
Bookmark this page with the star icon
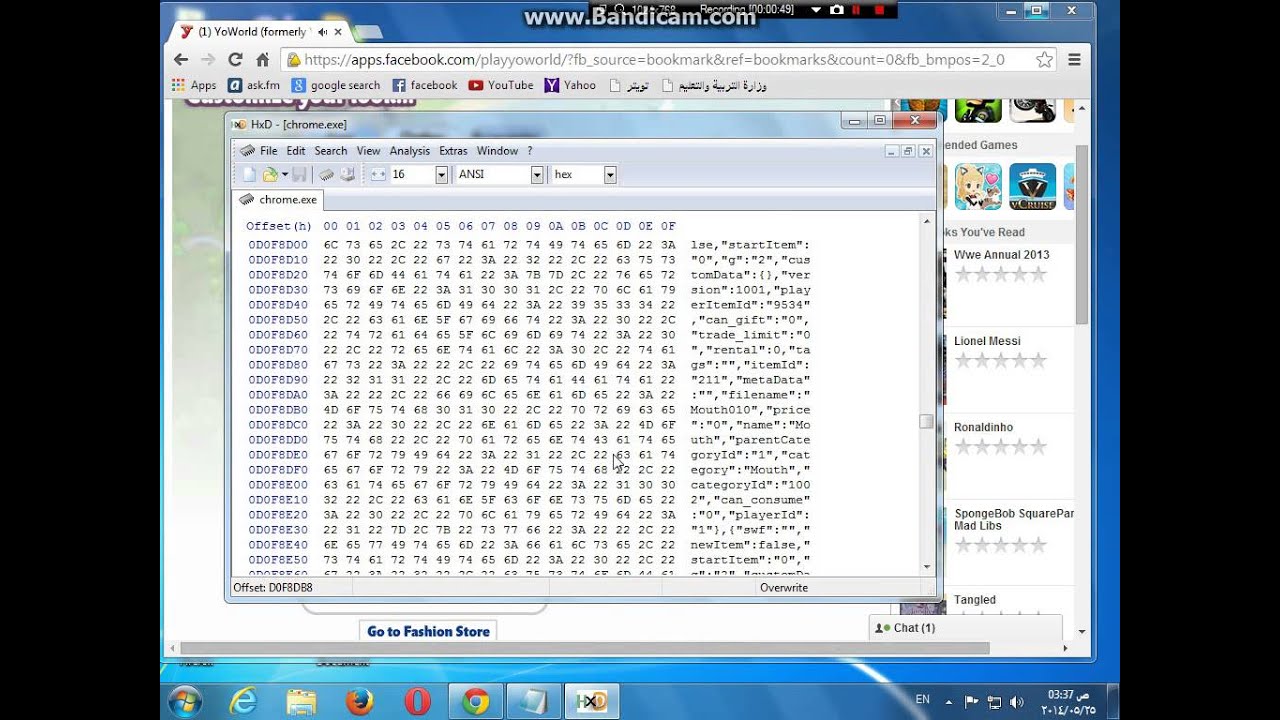[1044, 59]
